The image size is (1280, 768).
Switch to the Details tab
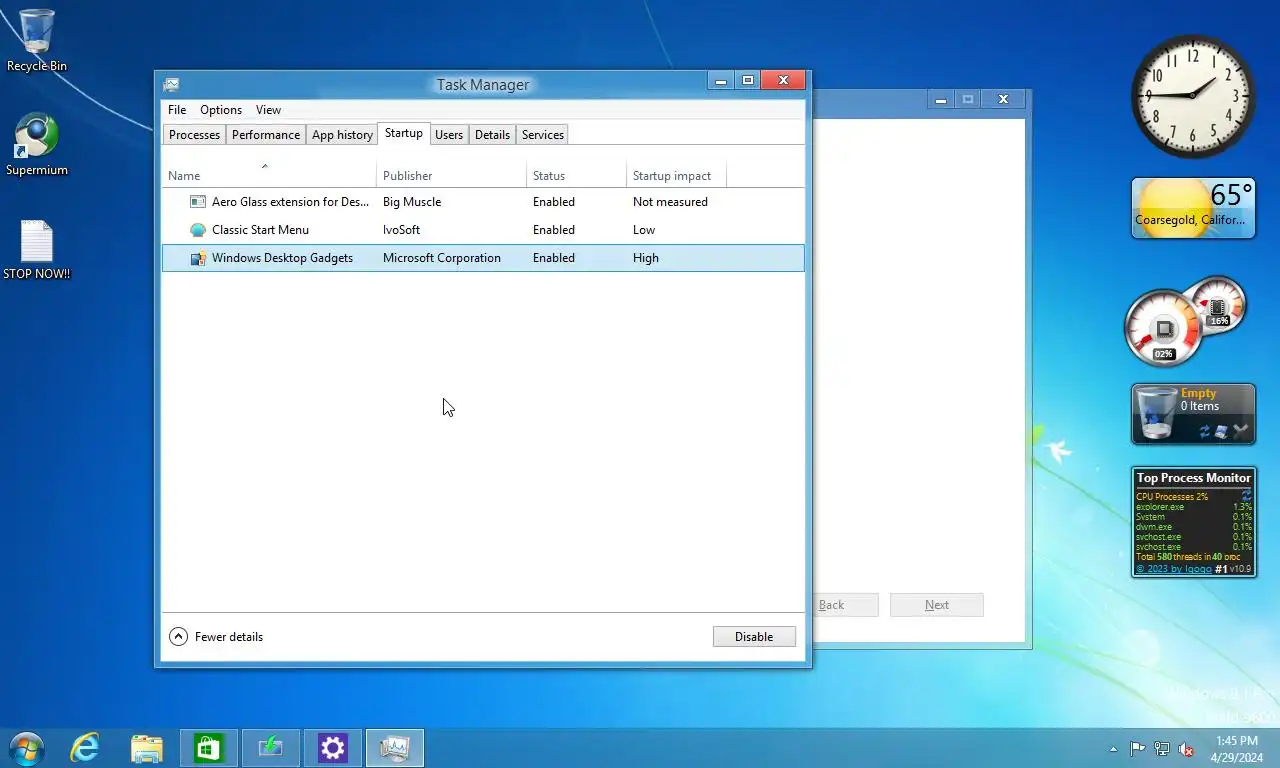click(x=492, y=135)
